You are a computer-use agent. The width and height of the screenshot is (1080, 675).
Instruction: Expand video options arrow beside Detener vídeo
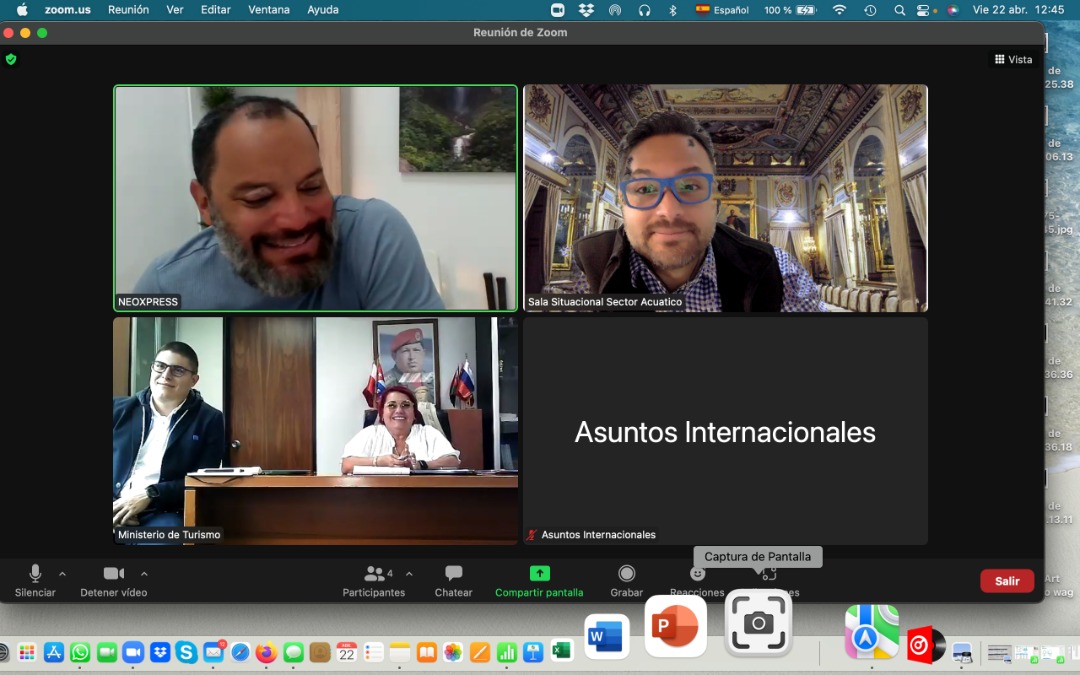tap(144, 574)
